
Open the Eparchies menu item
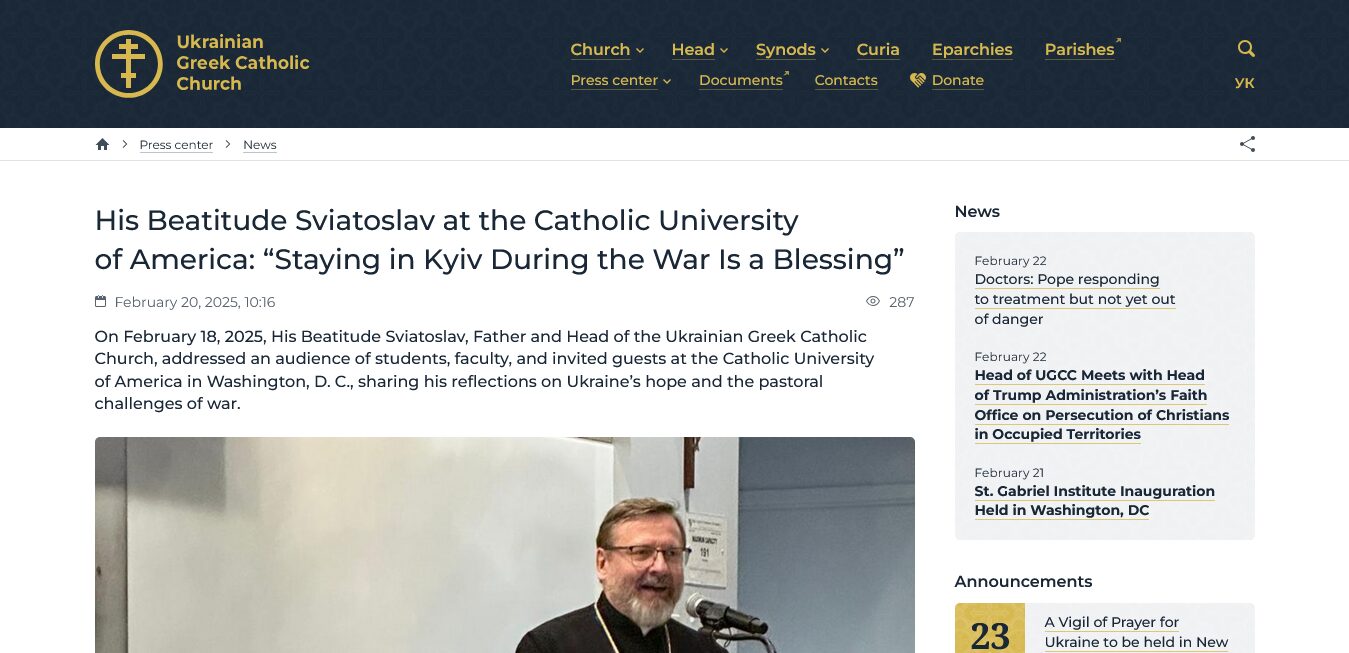point(972,50)
